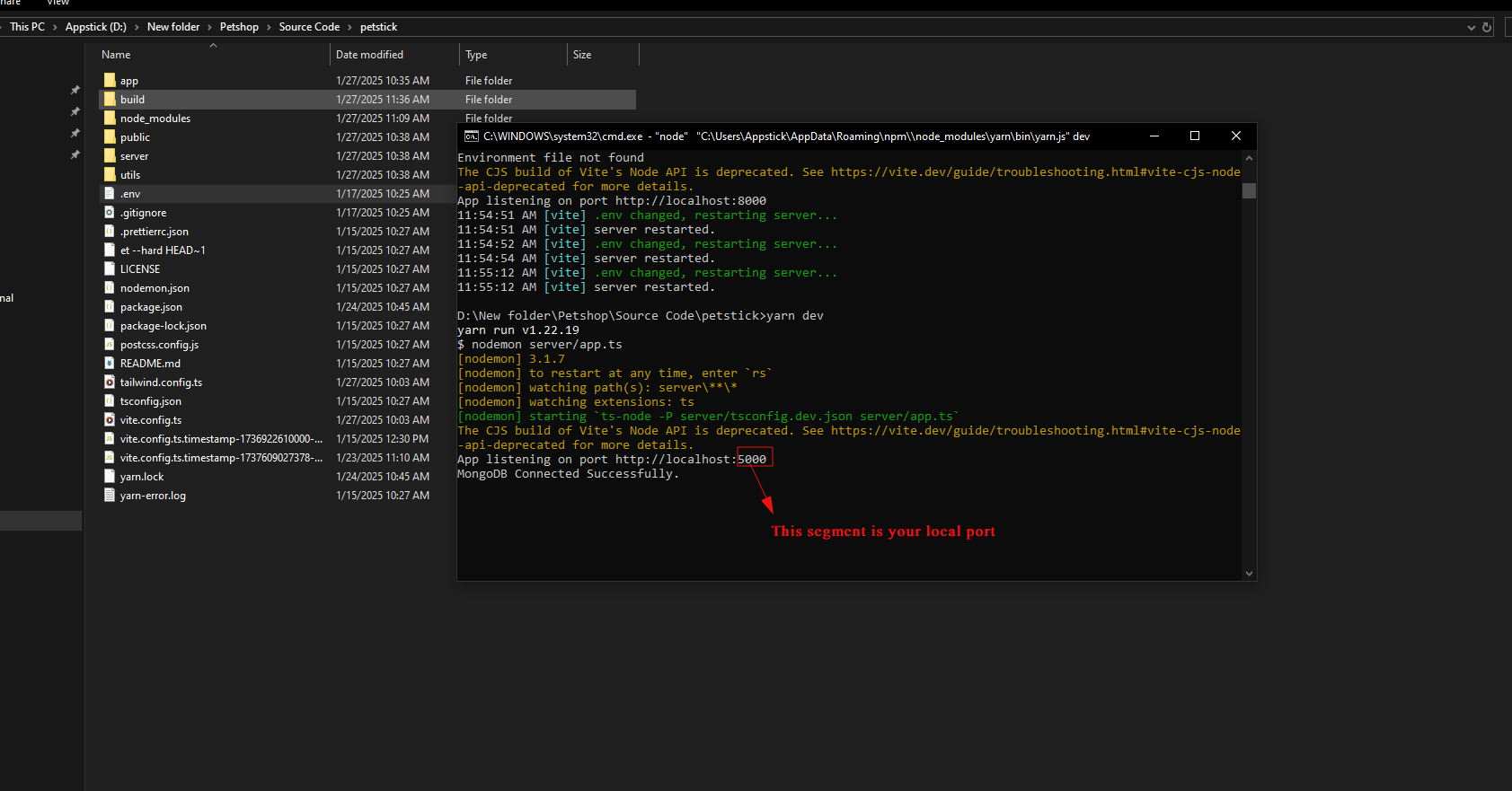The width and height of the screenshot is (1512, 791).
Task: Click the package.json file icon
Action: tap(110, 307)
